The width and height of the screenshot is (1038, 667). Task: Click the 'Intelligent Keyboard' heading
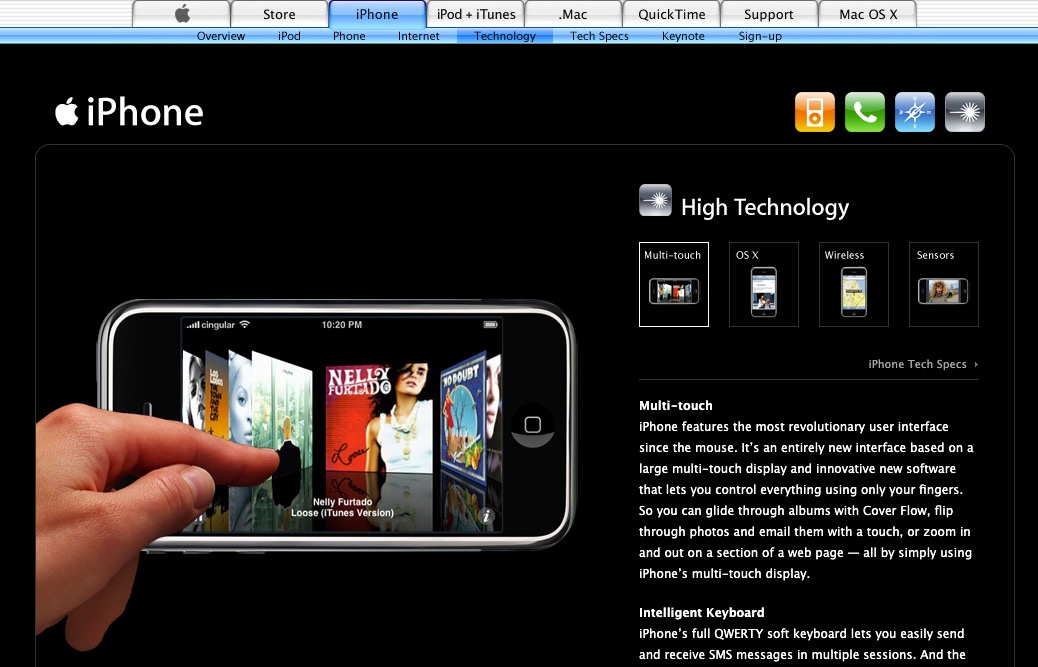coord(702,613)
